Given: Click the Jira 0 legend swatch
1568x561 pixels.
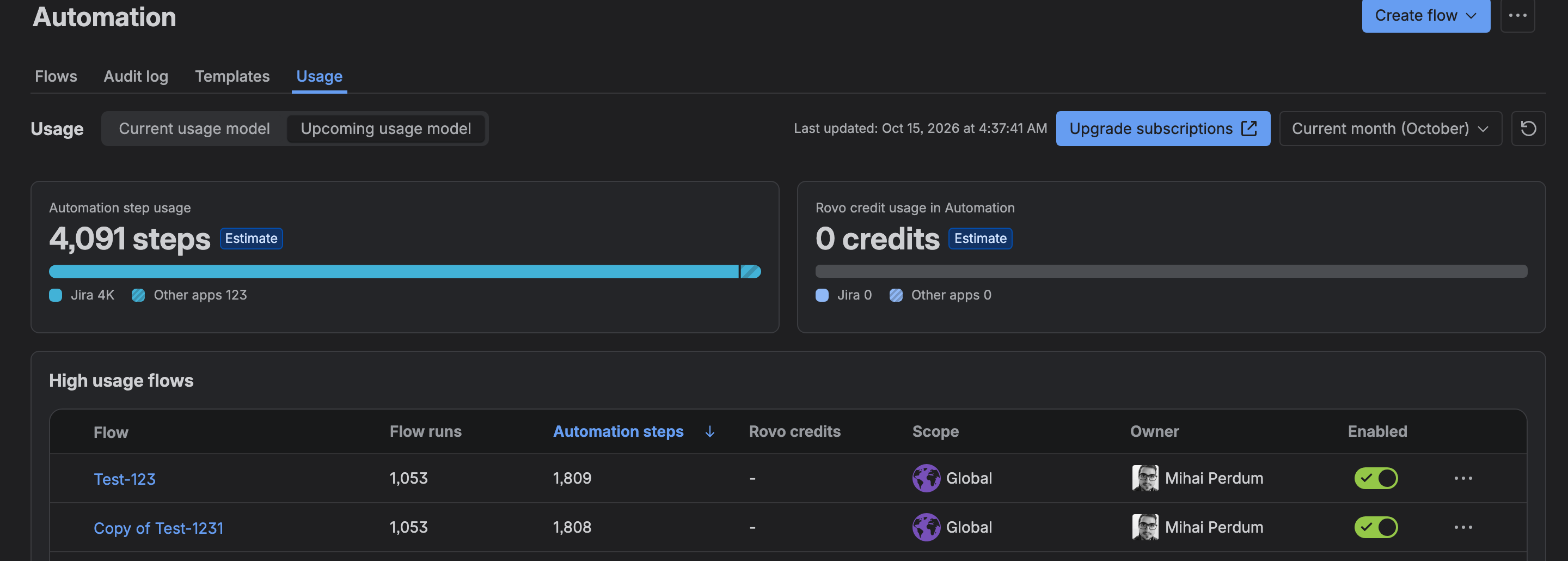Looking at the screenshot, I should (x=822, y=295).
